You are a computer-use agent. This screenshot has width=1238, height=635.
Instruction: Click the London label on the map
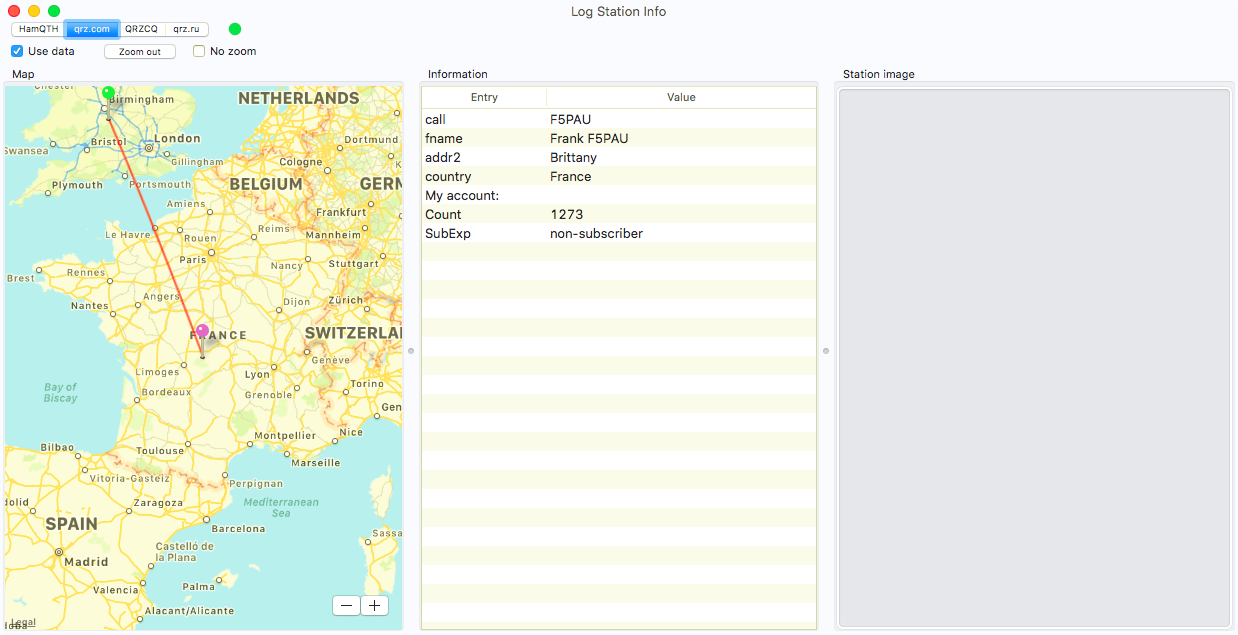(x=178, y=139)
